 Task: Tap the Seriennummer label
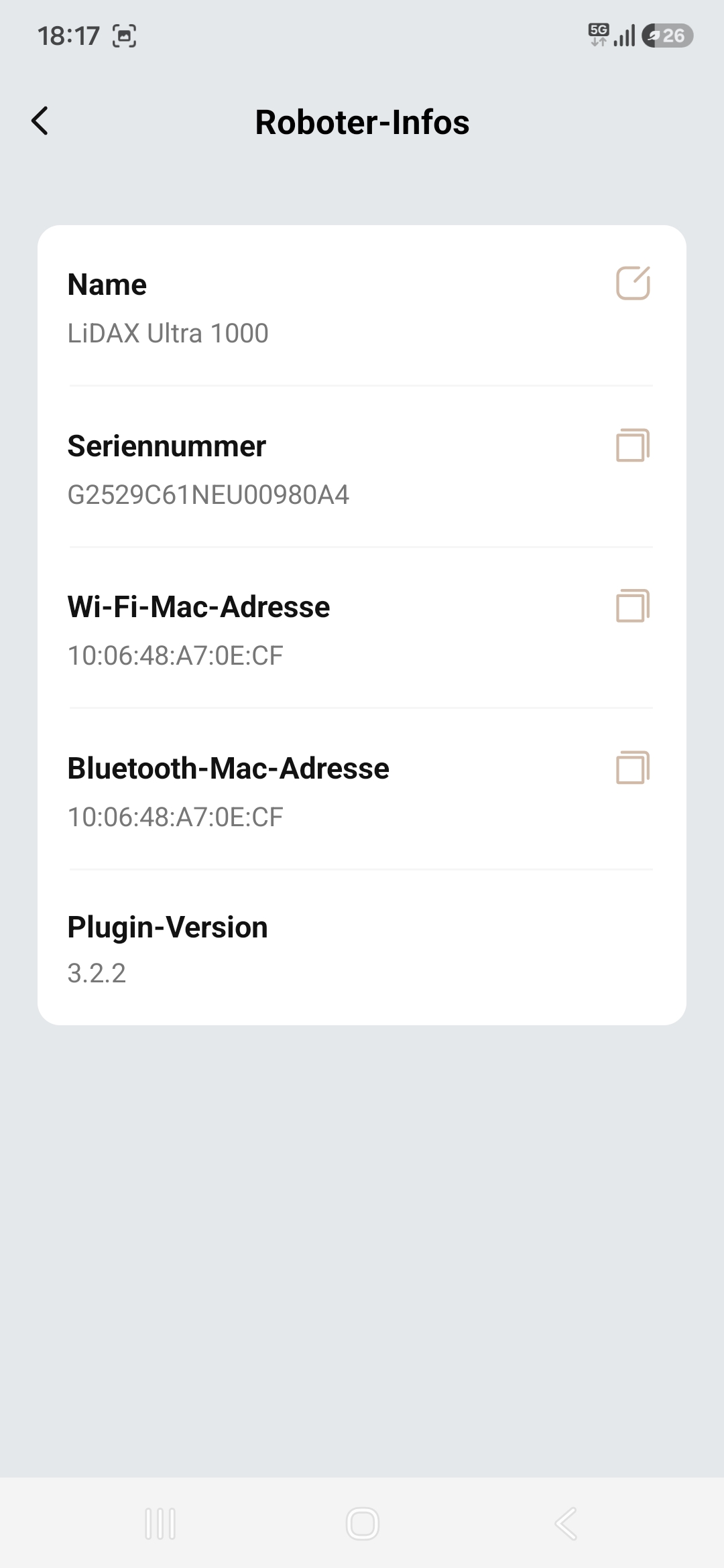(167, 446)
